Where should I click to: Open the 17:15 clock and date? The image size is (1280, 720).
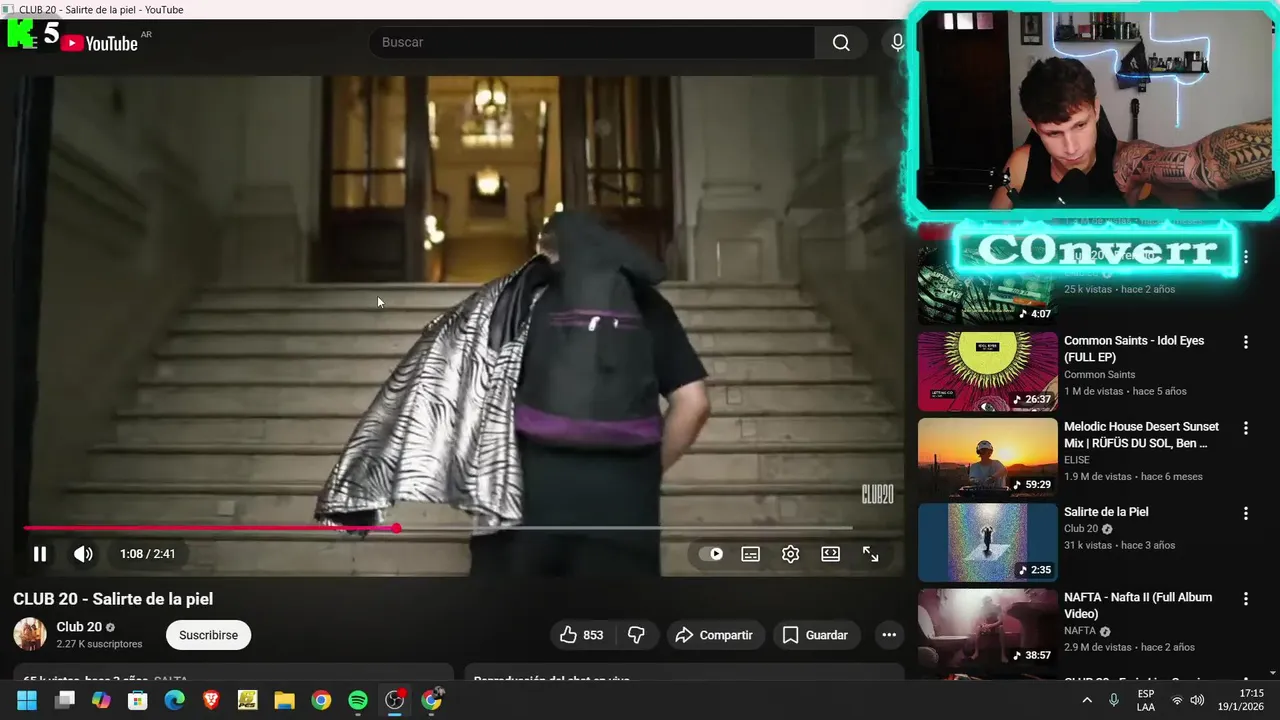click(x=1240, y=700)
